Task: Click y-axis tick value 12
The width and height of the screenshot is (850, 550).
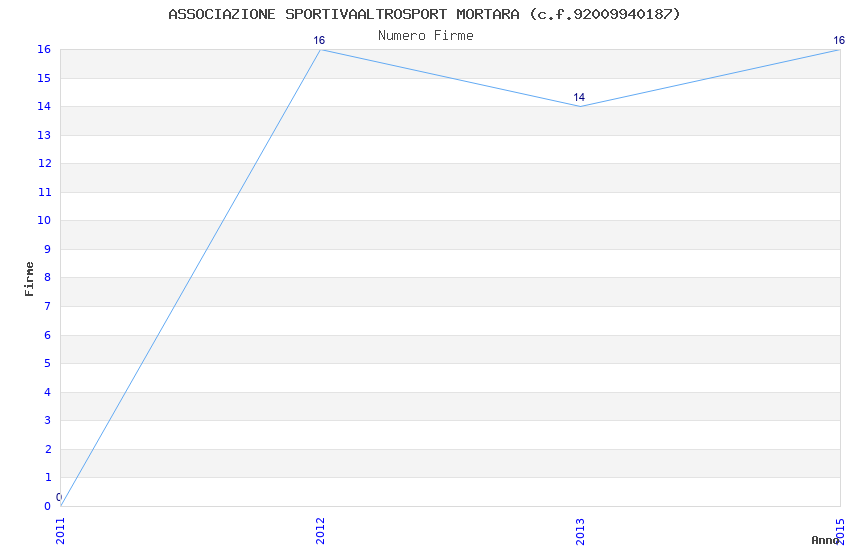Action: click(x=44, y=163)
